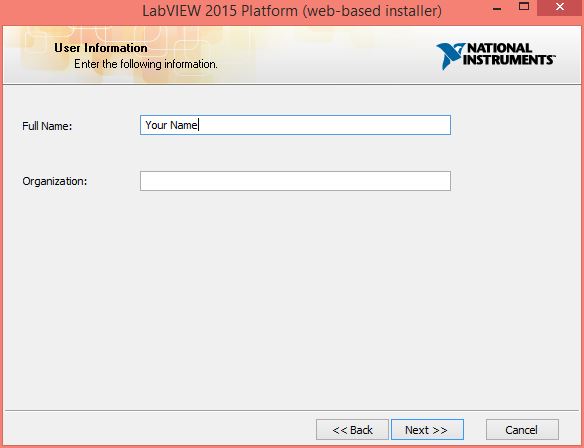Cancel the LabVIEW installation

(522, 429)
